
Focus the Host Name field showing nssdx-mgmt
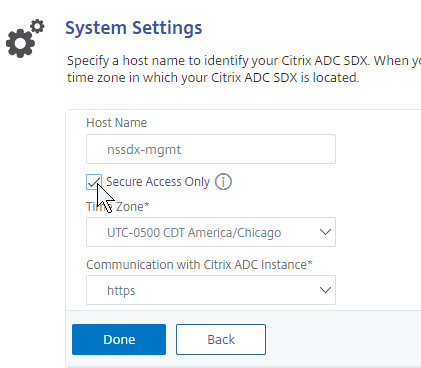[x=211, y=149]
